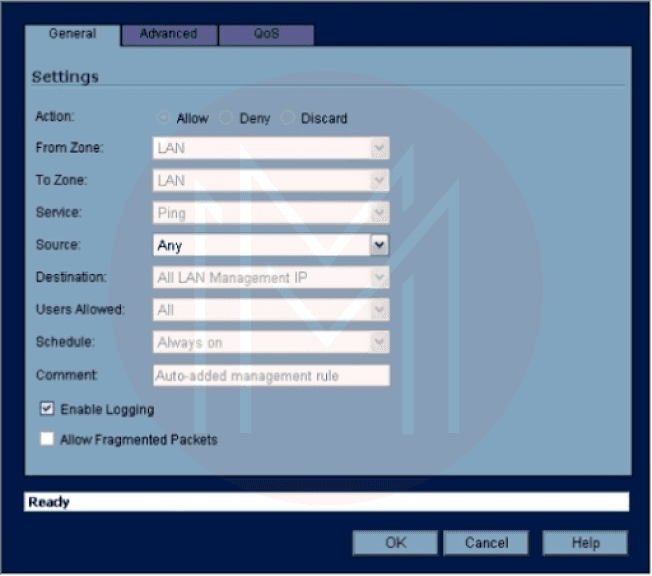Select the Discard action radio button
This screenshot has height=576, width=652.
(x=289, y=118)
